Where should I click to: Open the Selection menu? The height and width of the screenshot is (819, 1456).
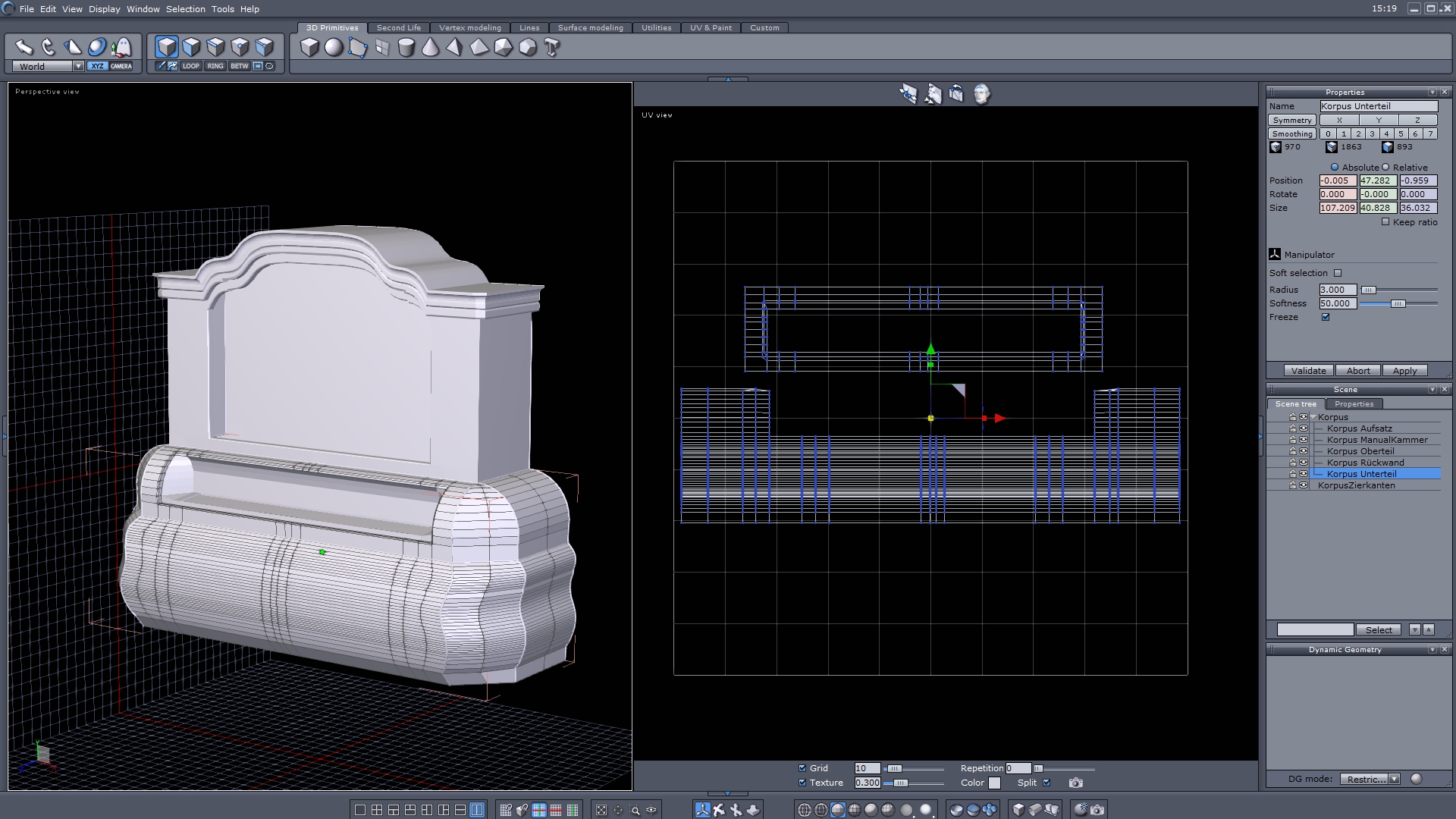(x=185, y=9)
